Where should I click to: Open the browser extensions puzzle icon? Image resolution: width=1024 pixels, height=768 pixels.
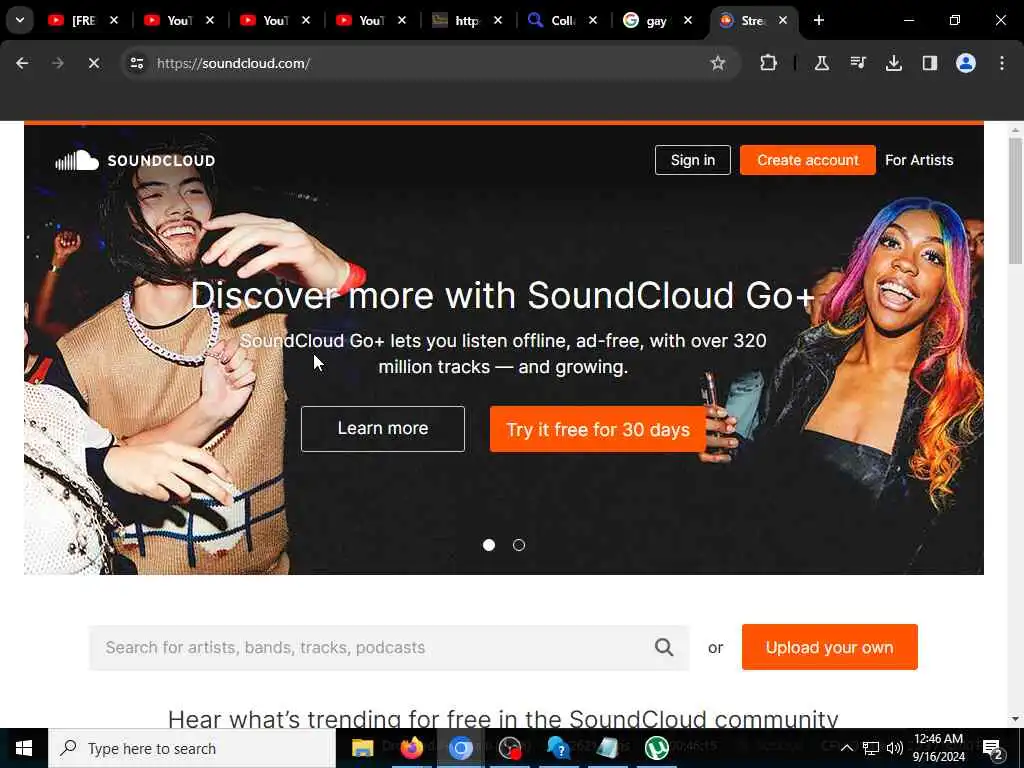tap(769, 63)
